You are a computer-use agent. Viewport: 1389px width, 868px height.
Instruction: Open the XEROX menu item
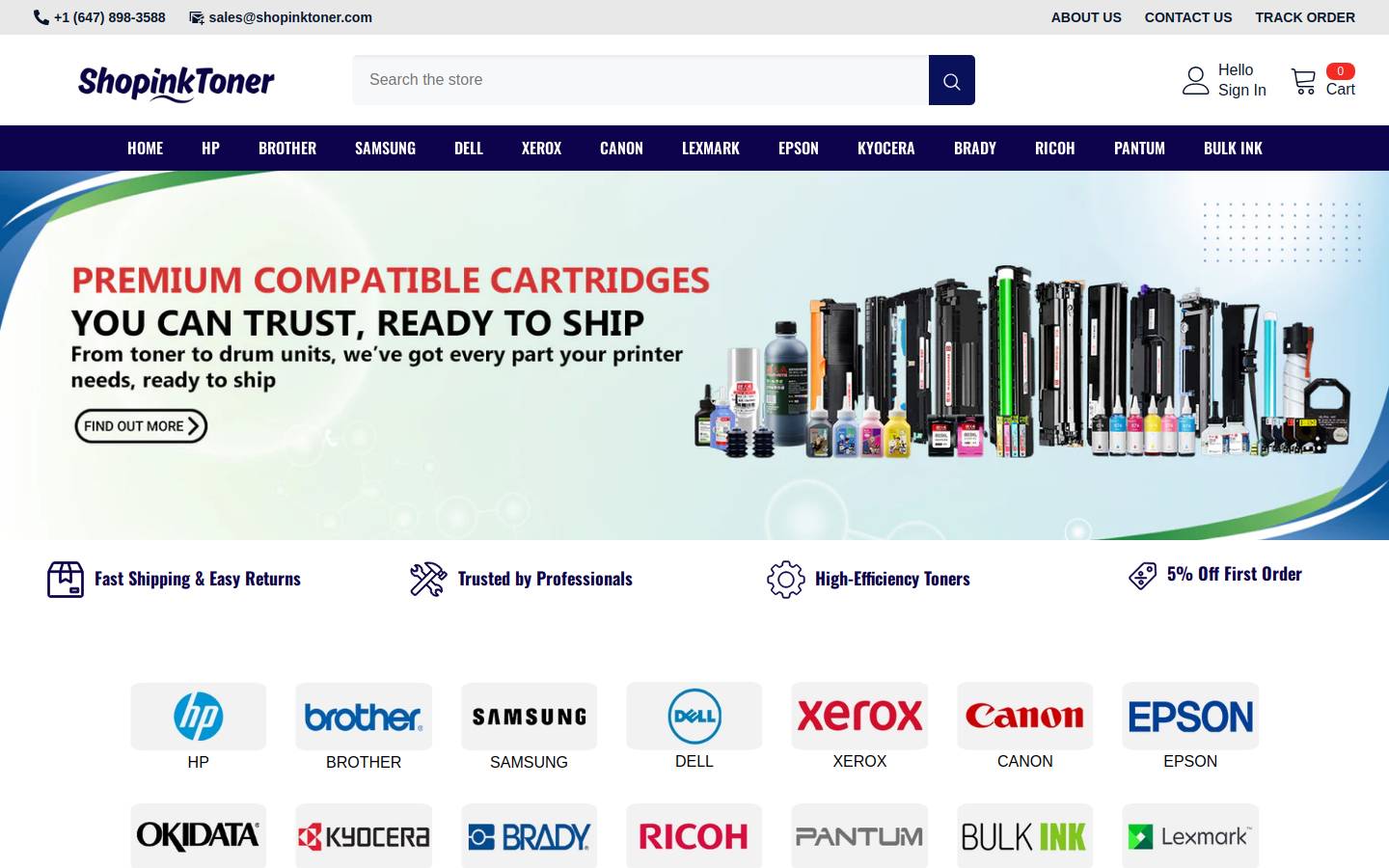[x=542, y=148]
